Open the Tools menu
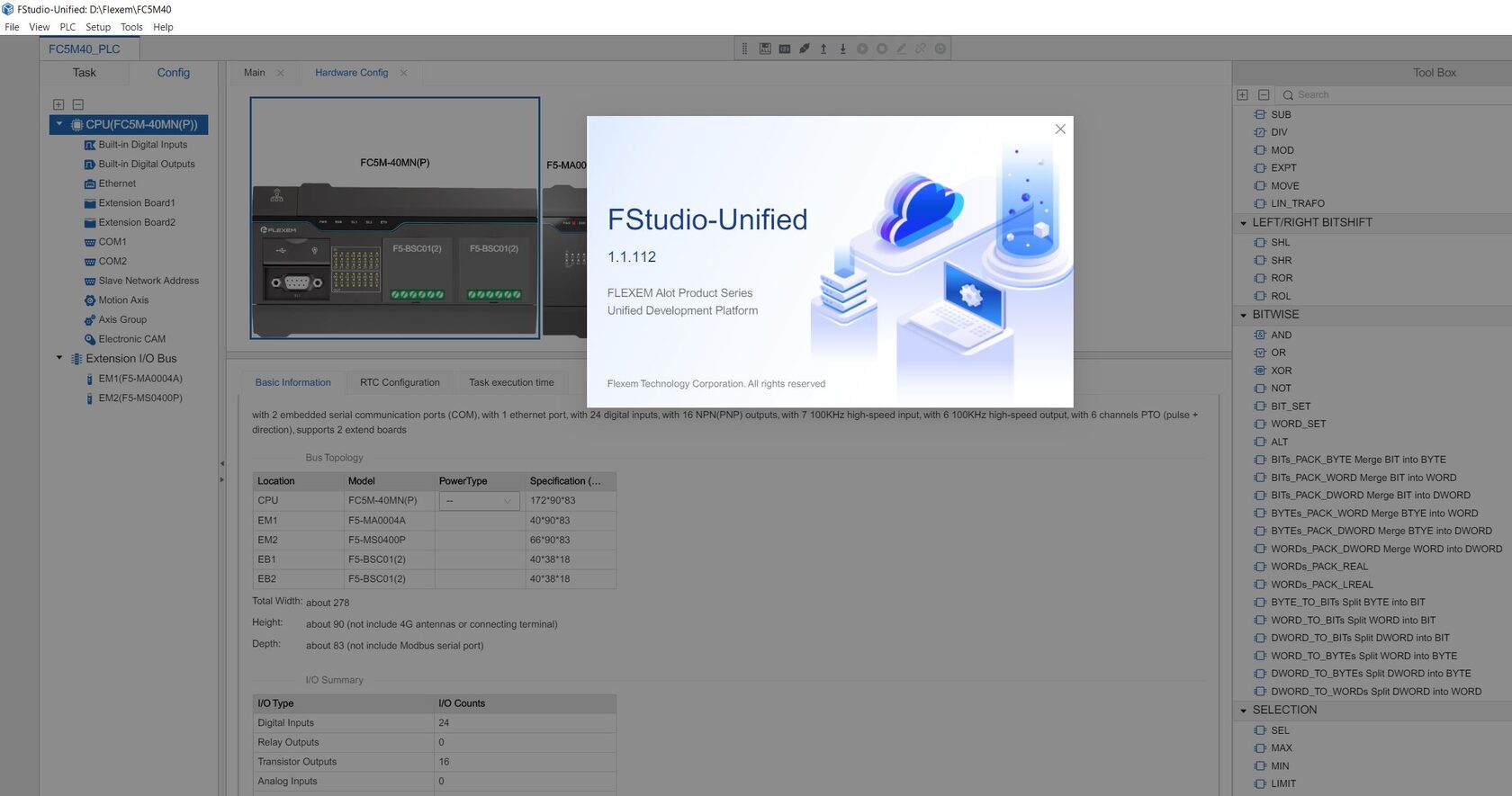Screen dimensions: 1512x796 point(131,27)
